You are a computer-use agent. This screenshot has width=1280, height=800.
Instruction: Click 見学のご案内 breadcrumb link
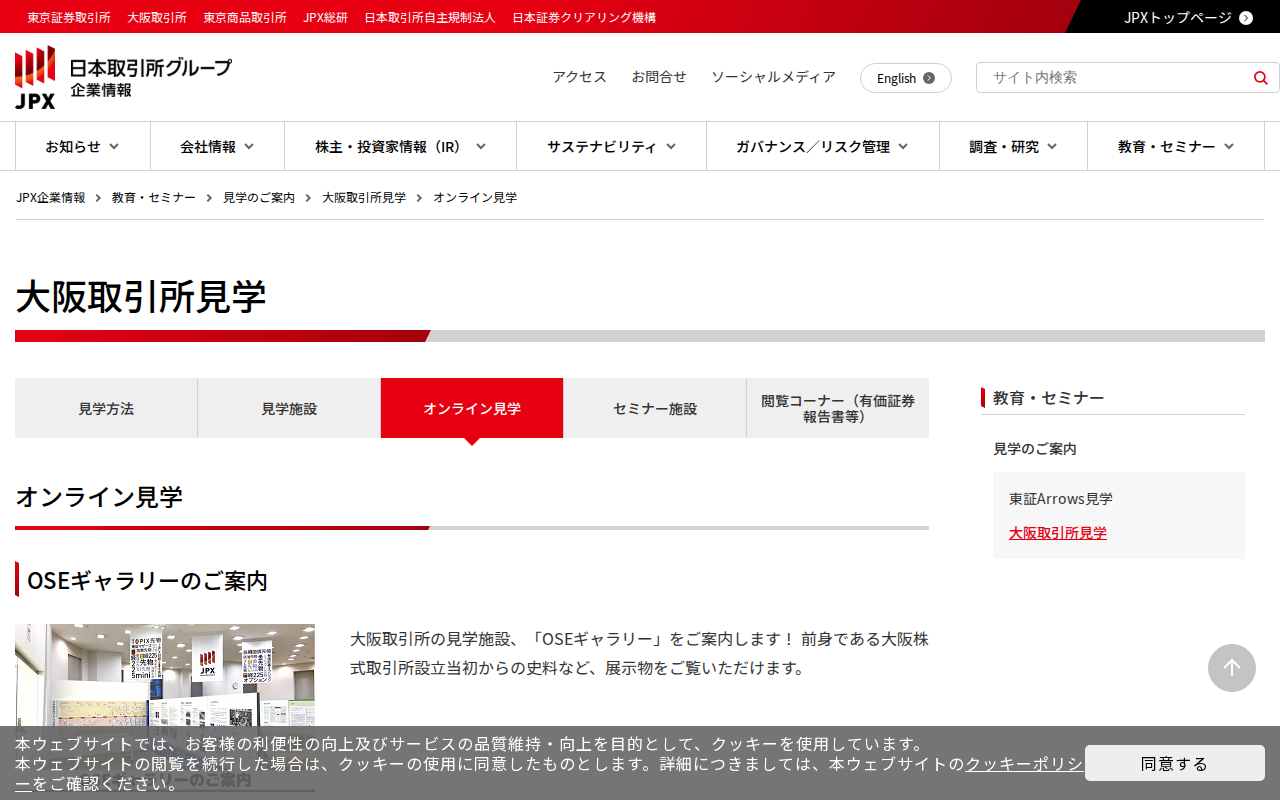click(259, 198)
